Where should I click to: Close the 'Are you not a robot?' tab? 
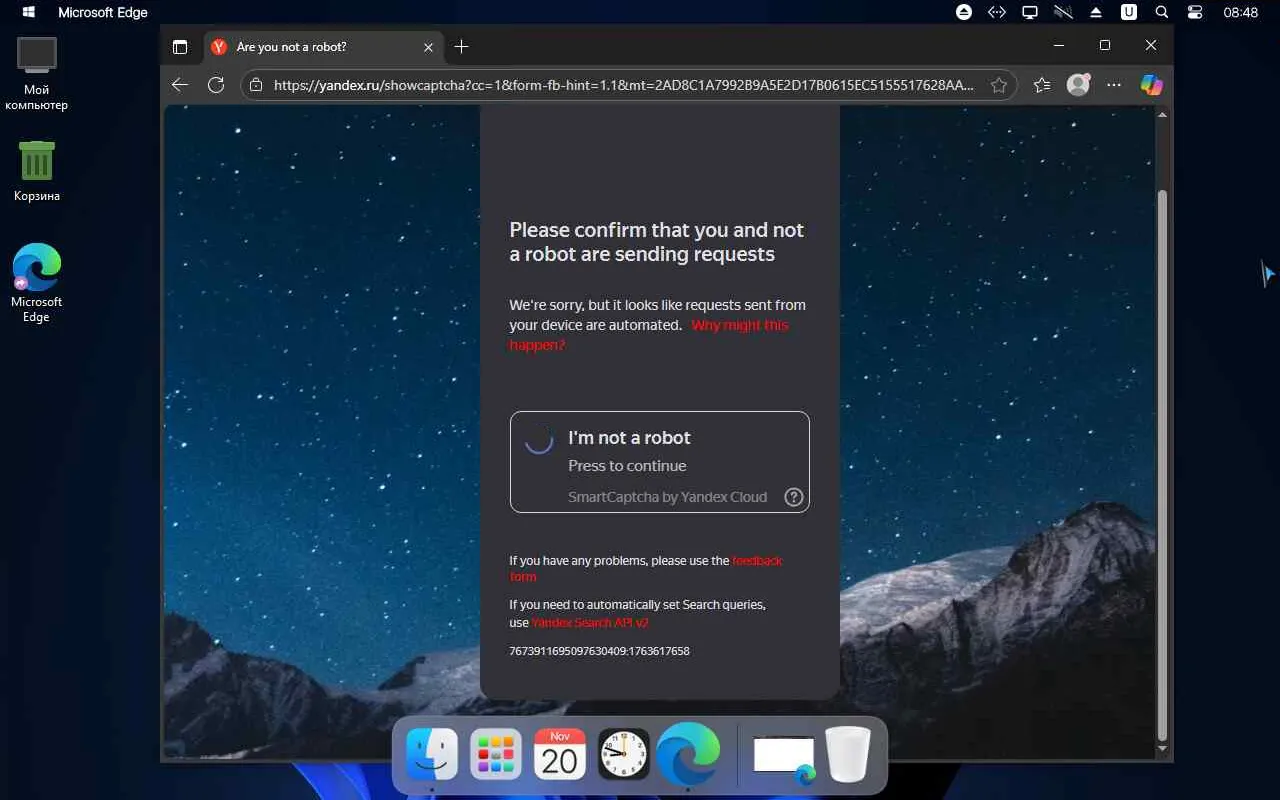click(429, 47)
